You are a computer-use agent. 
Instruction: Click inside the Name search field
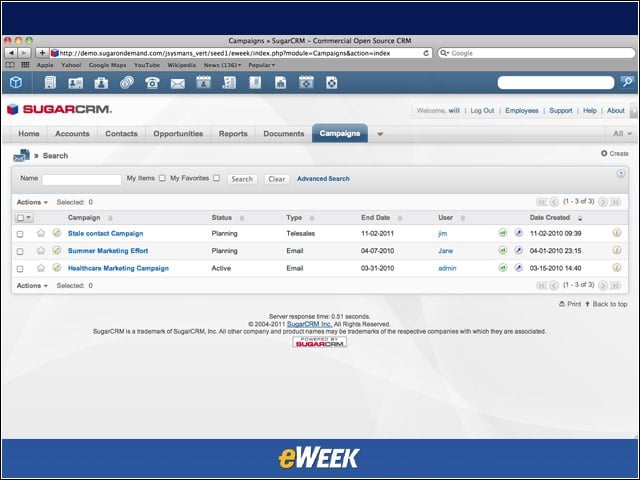coord(82,179)
